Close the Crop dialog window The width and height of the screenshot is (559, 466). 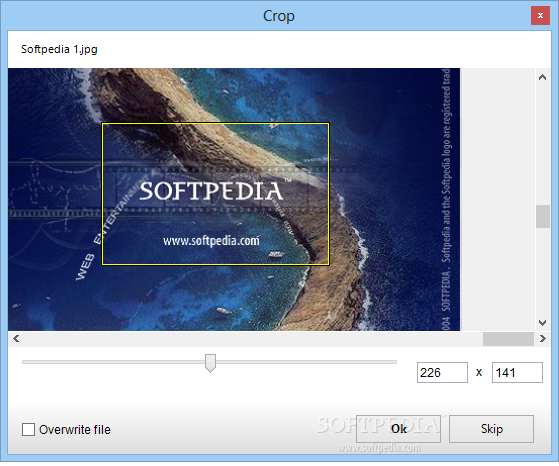pos(540,16)
